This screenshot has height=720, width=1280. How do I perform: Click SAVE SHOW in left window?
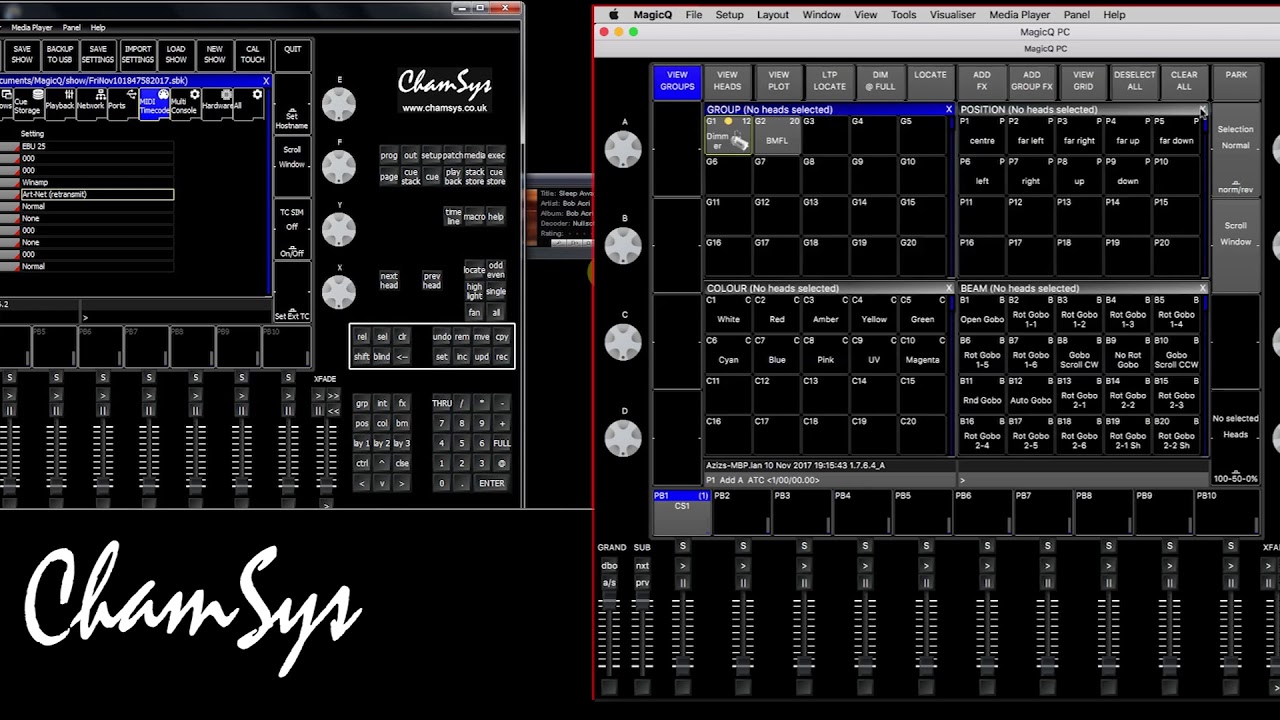22,54
